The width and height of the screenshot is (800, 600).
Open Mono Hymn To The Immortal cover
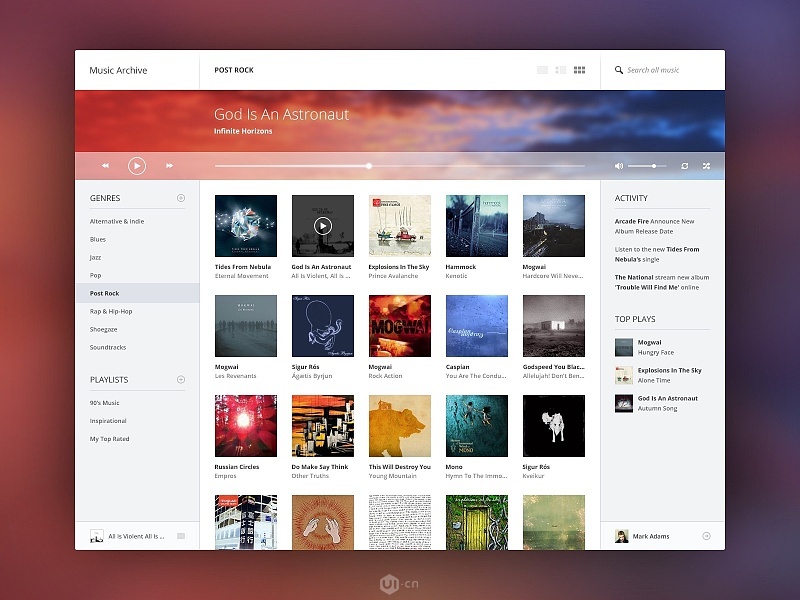477,426
